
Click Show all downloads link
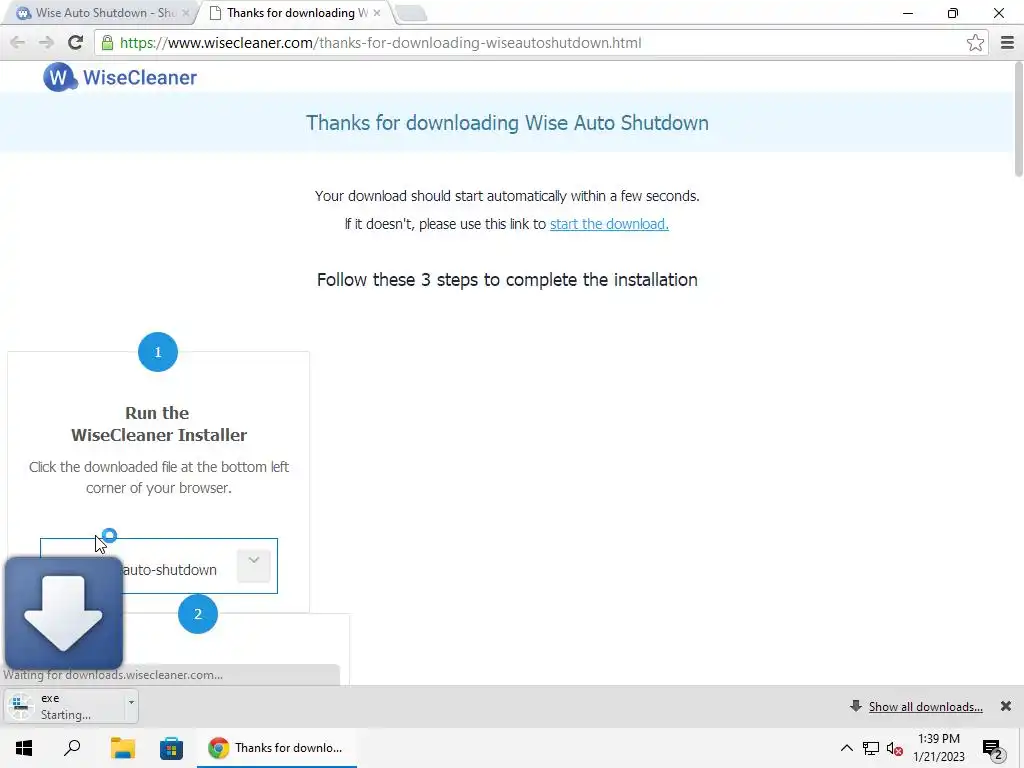pyautogui.click(x=925, y=707)
